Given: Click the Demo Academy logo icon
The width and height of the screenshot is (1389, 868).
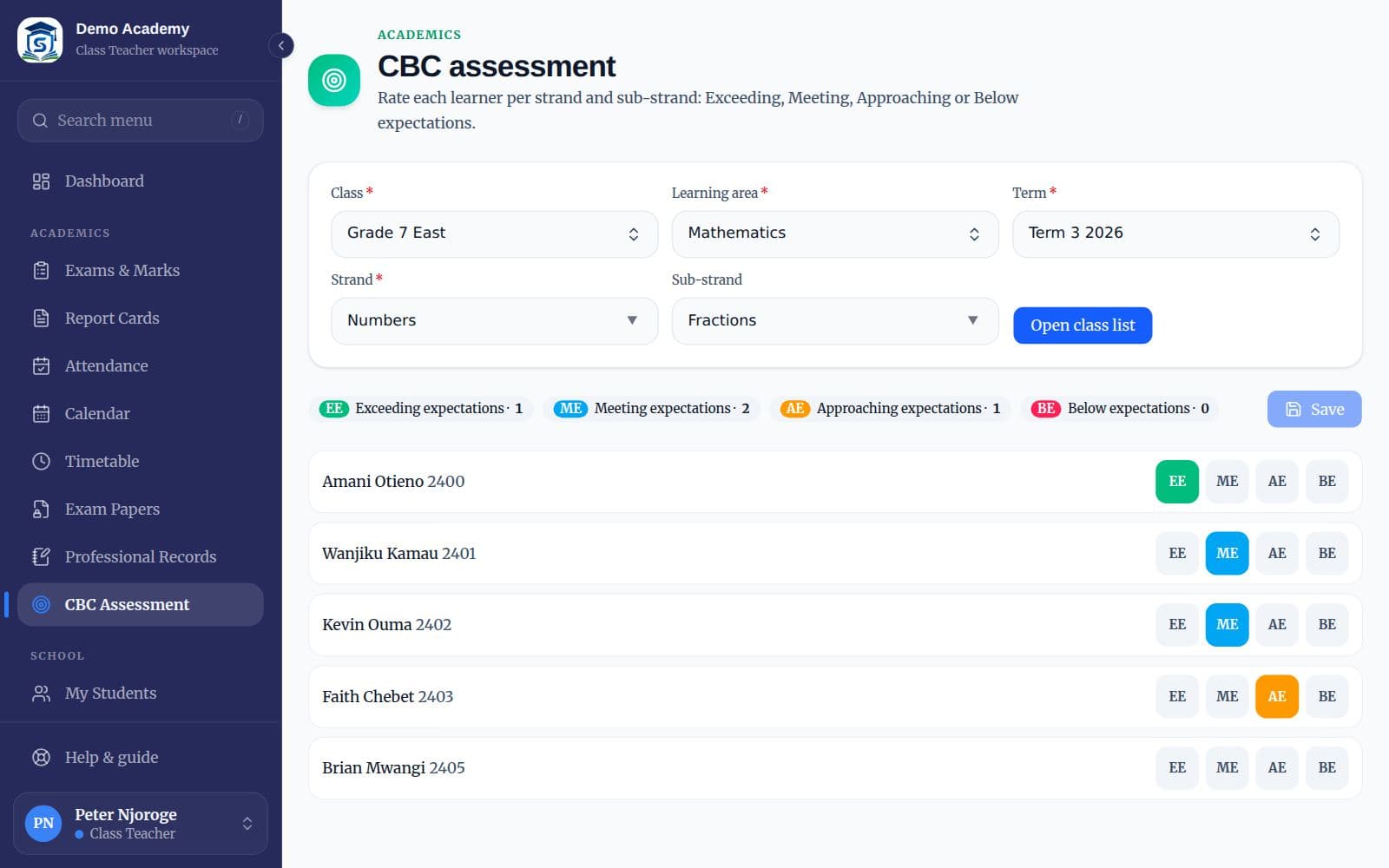Looking at the screenshot, I should click(40, 40).
